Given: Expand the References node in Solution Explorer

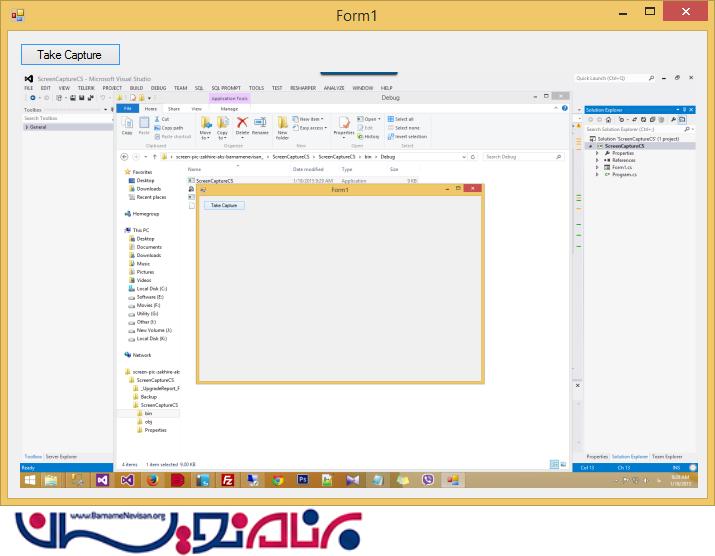Looking at the screenshot, I should coord(597,160).
